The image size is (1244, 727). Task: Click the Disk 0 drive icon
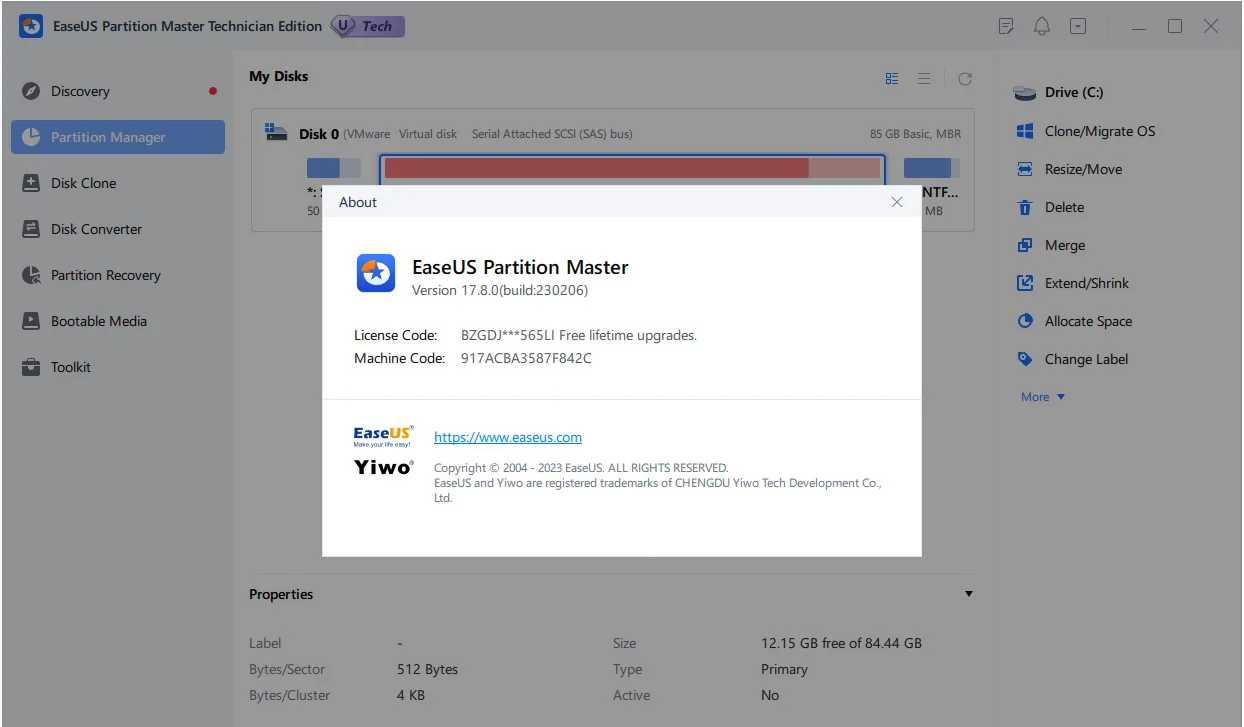pos(276,132)
